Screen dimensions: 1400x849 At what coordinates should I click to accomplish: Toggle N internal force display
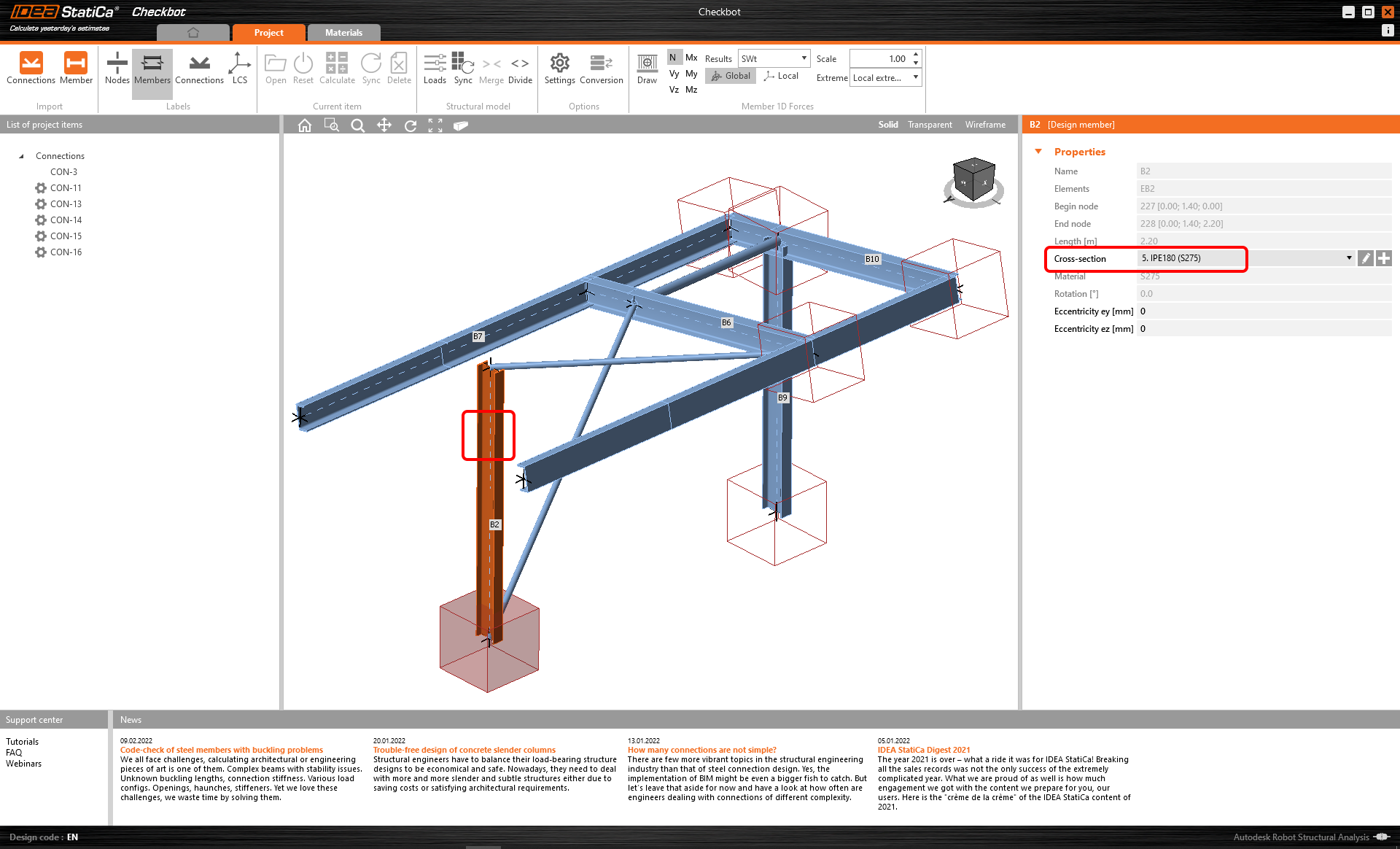pyautogui.click(x=673, y=57)
